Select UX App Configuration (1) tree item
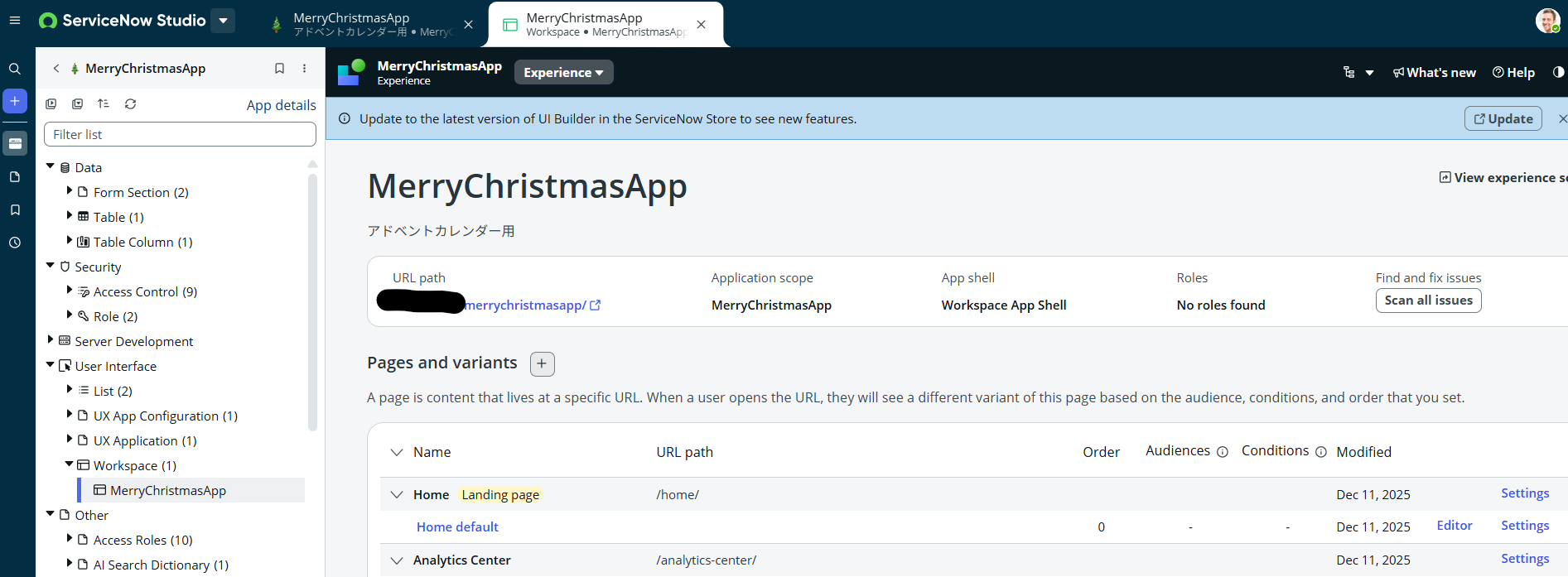This screenshot has width=1568, height=577. tap(166, 416)
